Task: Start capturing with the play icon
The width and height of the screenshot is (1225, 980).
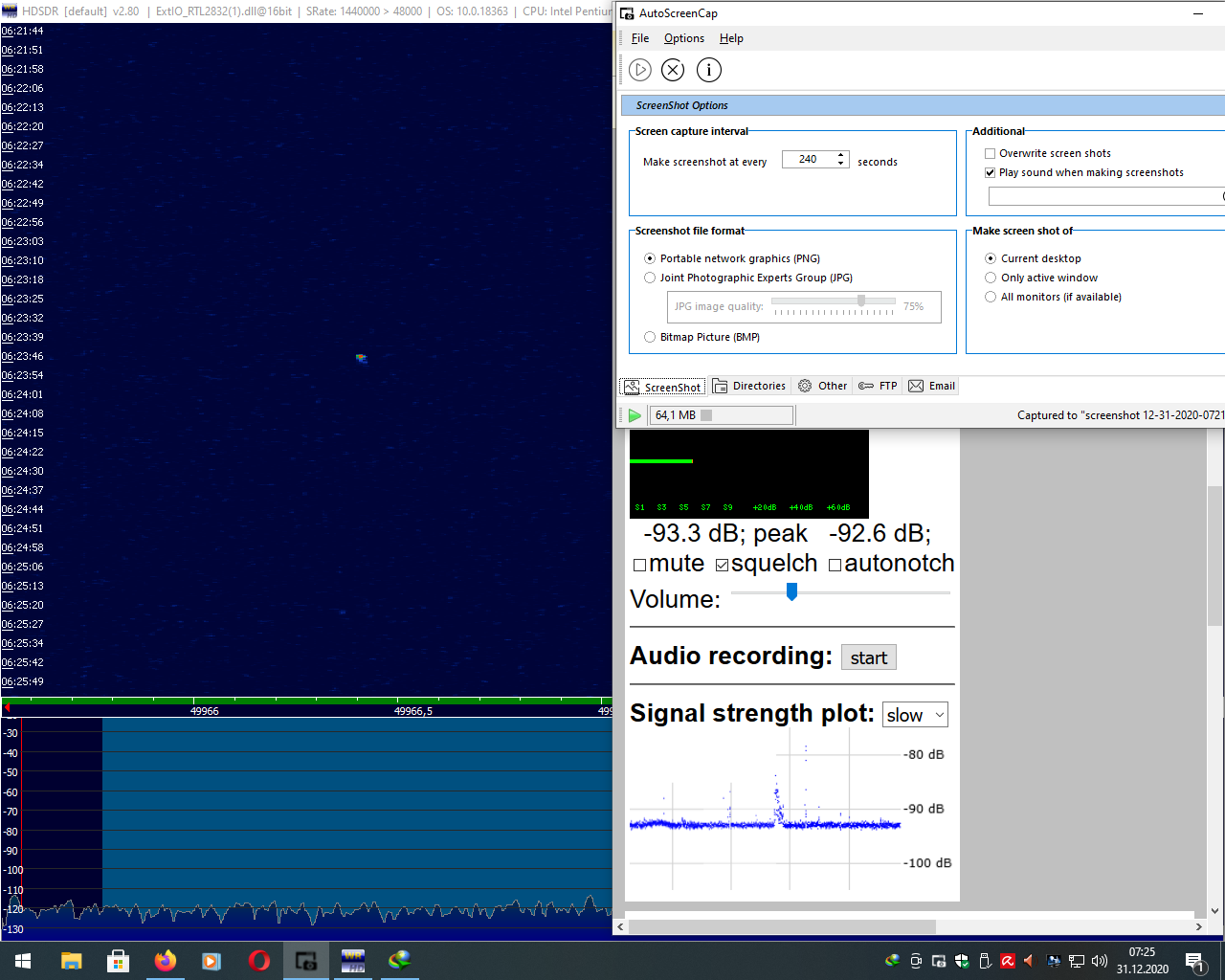Action: tap(640, 70)
